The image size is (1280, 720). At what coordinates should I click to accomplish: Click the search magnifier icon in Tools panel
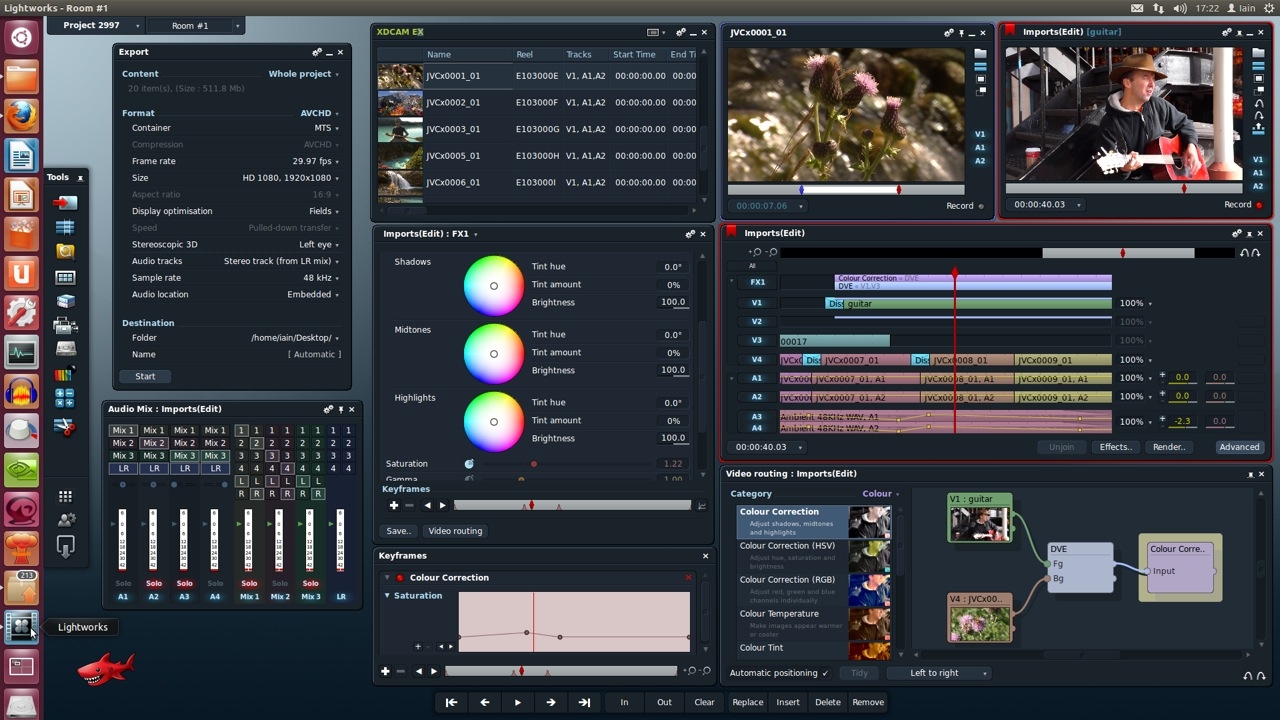pyautogui.click(x=65, y=252)
